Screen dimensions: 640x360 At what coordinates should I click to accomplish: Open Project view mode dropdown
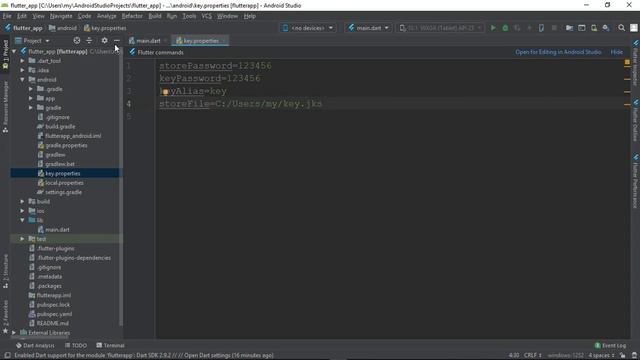[x=32, y=40]
